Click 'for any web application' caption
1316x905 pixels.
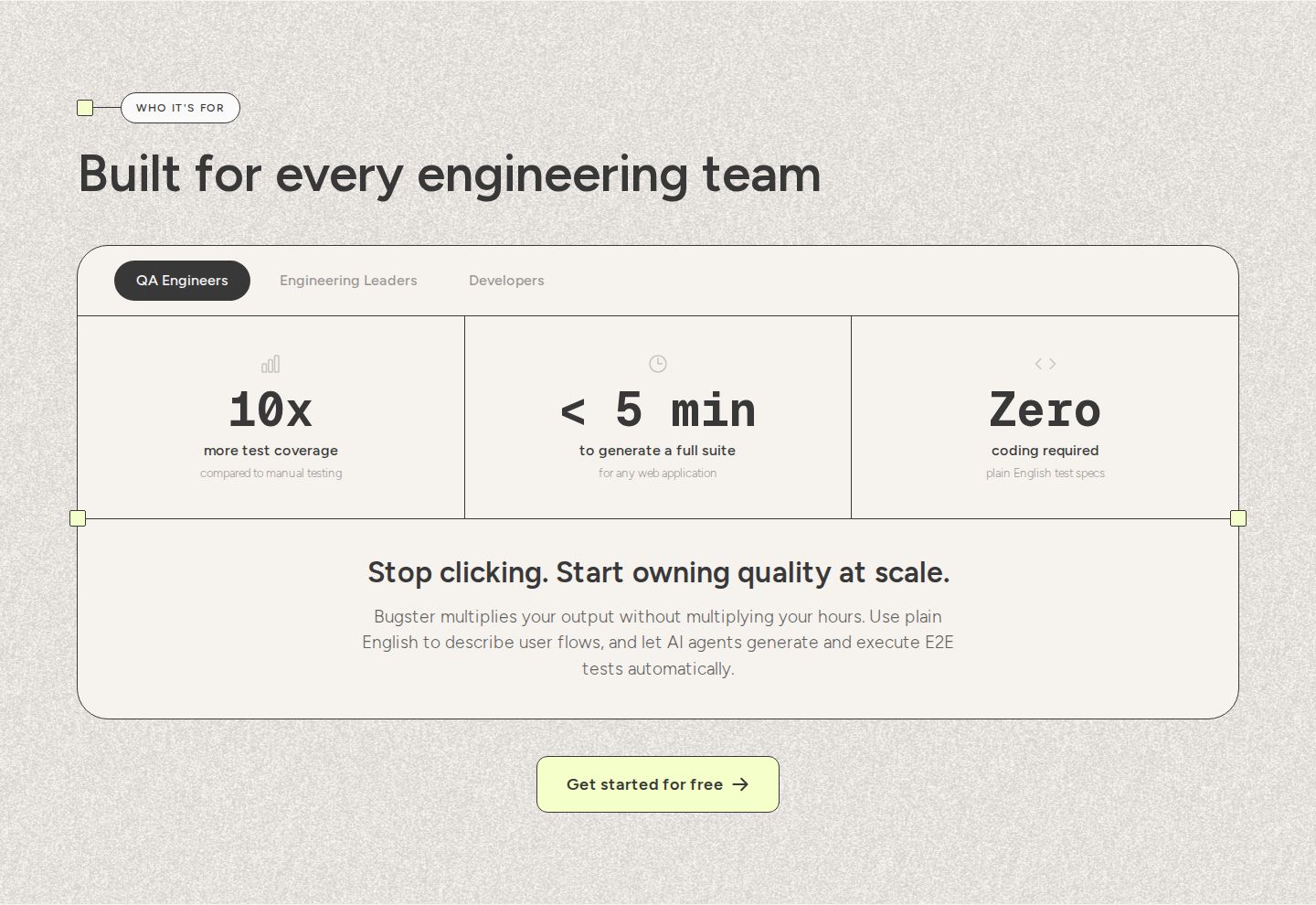[657, 474]
